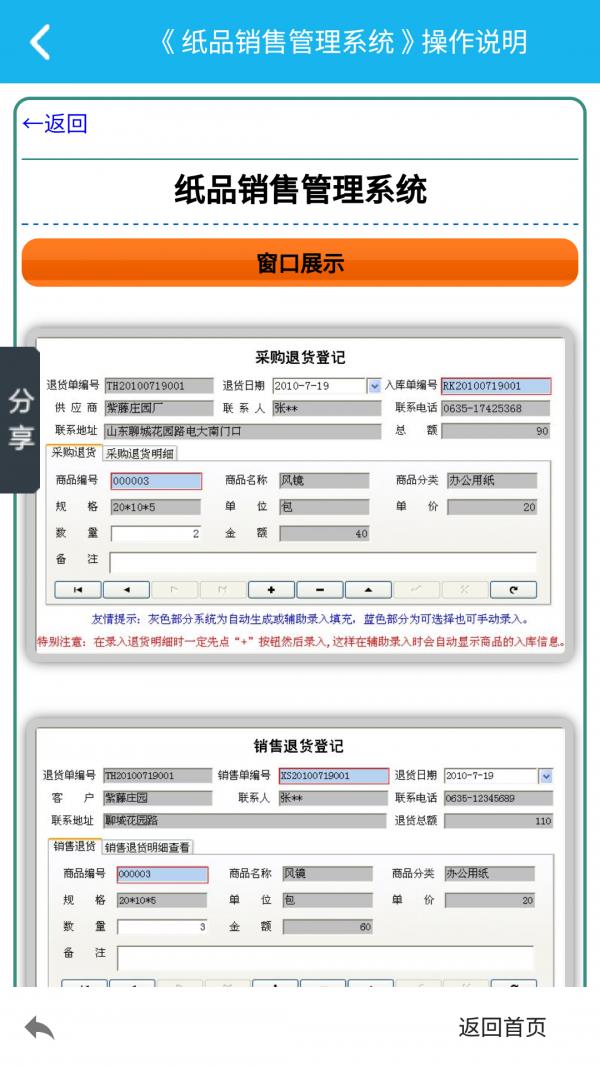Click the 备注 field in 销售退货登记
The height and width of the screenshot is (1067, 600).
point(325,957)
